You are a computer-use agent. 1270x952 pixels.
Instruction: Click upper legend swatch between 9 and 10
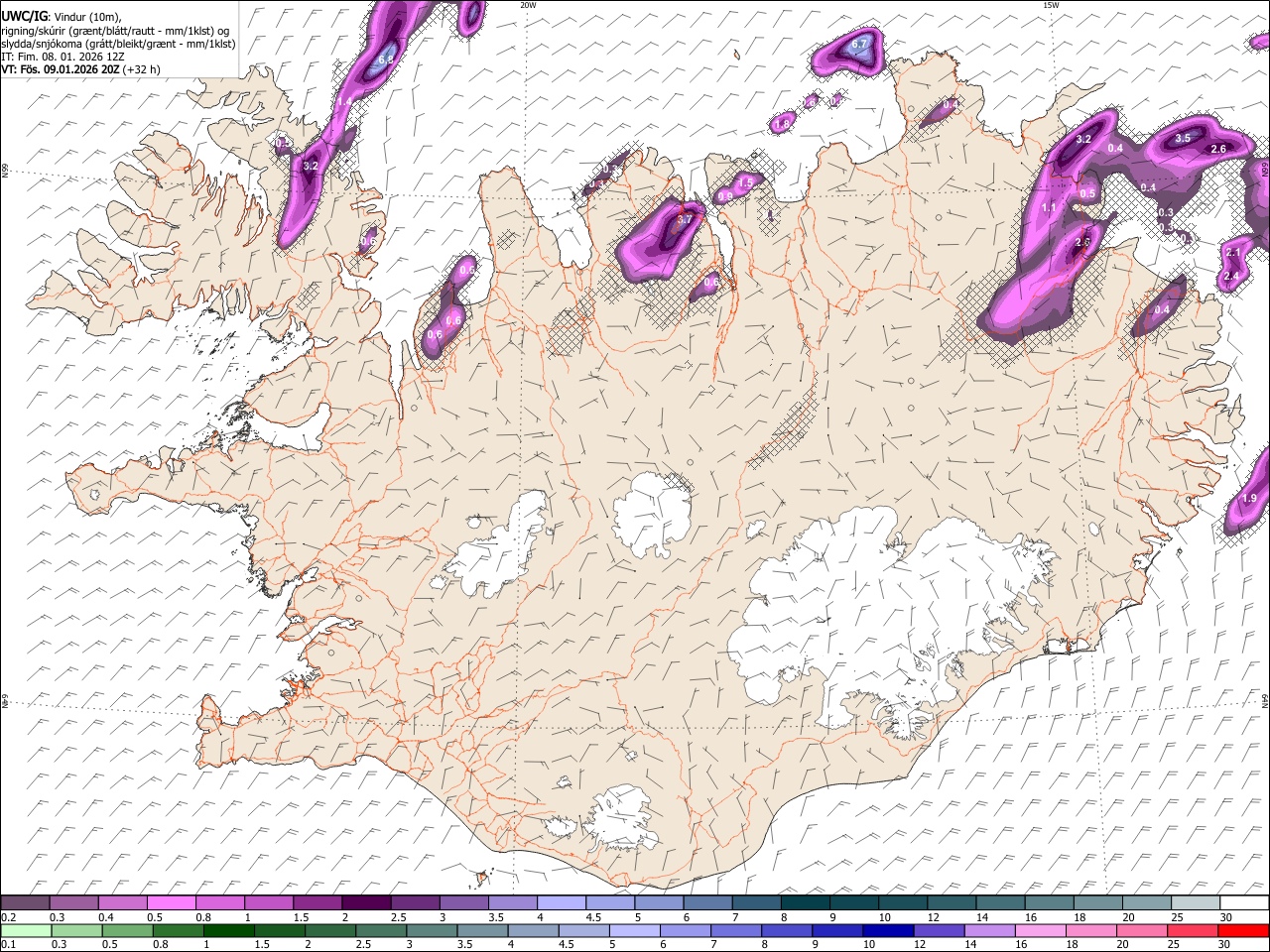click(x=854, y=903)
